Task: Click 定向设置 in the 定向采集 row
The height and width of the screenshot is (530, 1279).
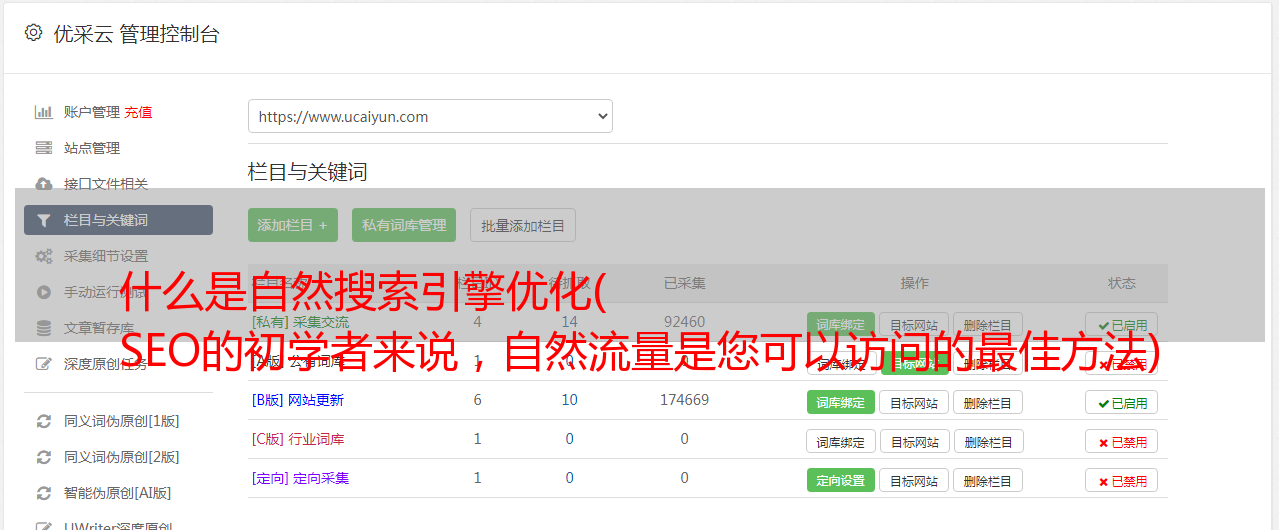Action: 841,480
